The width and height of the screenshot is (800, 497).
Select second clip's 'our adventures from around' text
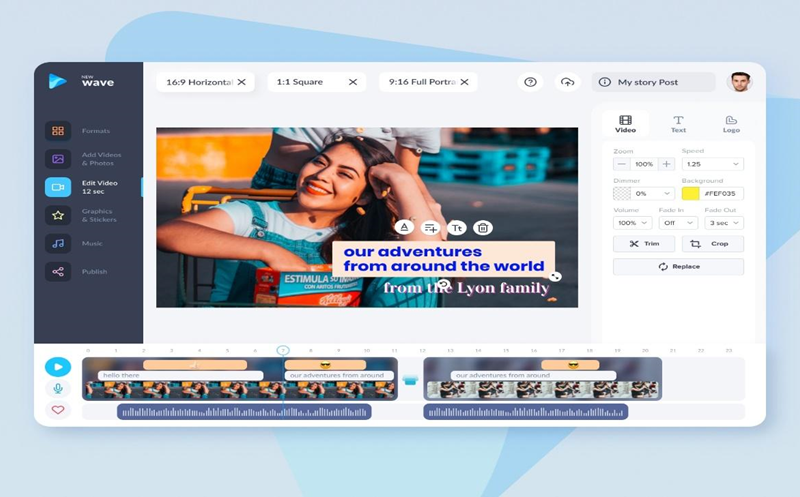pos(533,375)
